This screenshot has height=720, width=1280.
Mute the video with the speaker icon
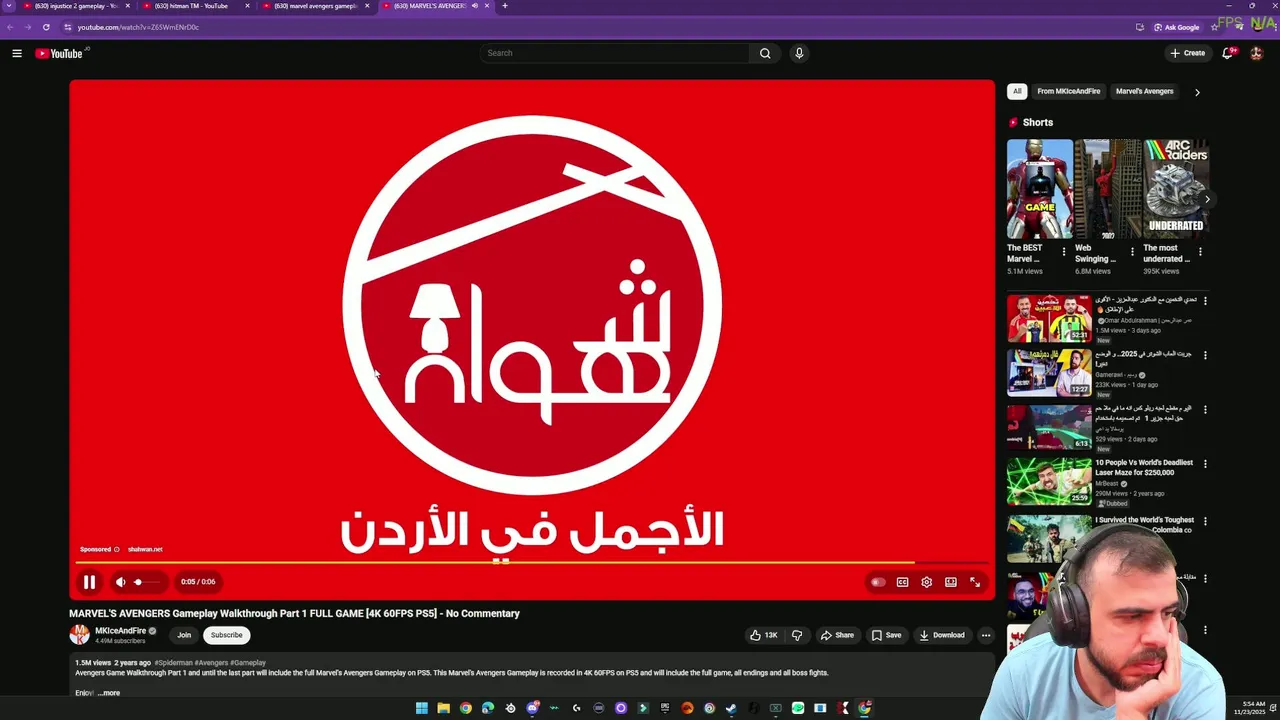coord(121,582)
